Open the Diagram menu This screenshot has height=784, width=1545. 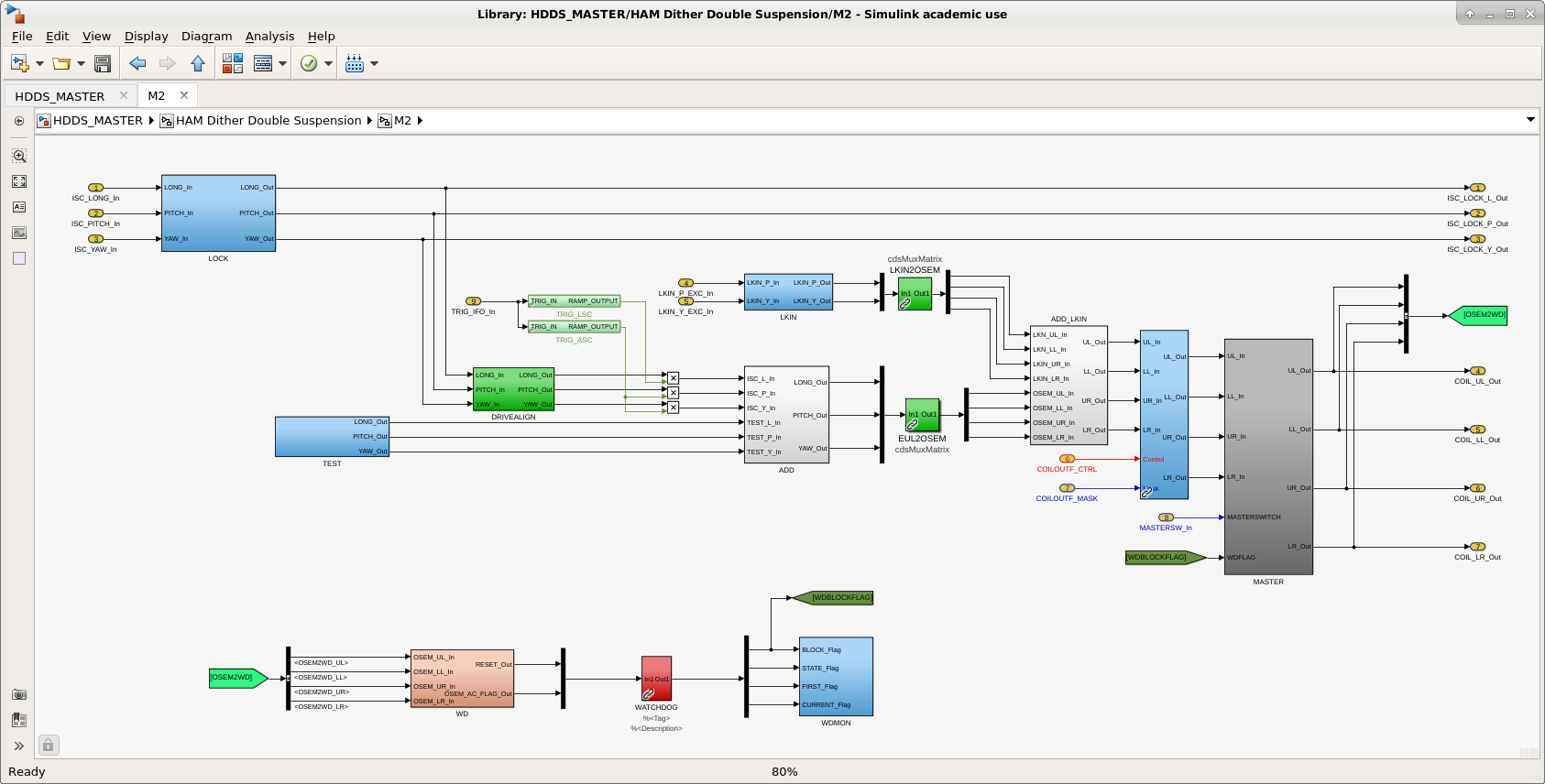pos(207,37)
